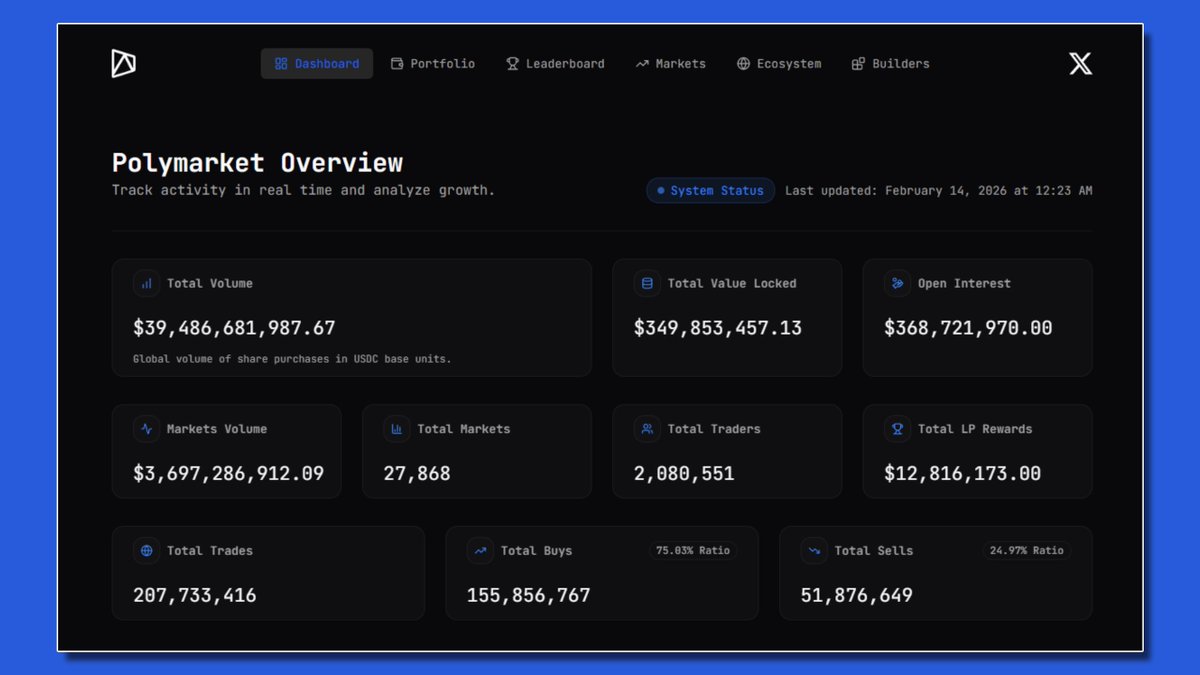This screenshot has height=675, width=1200.
Task: Click the Total Volume bar chart icon
Action: point(147,284)
